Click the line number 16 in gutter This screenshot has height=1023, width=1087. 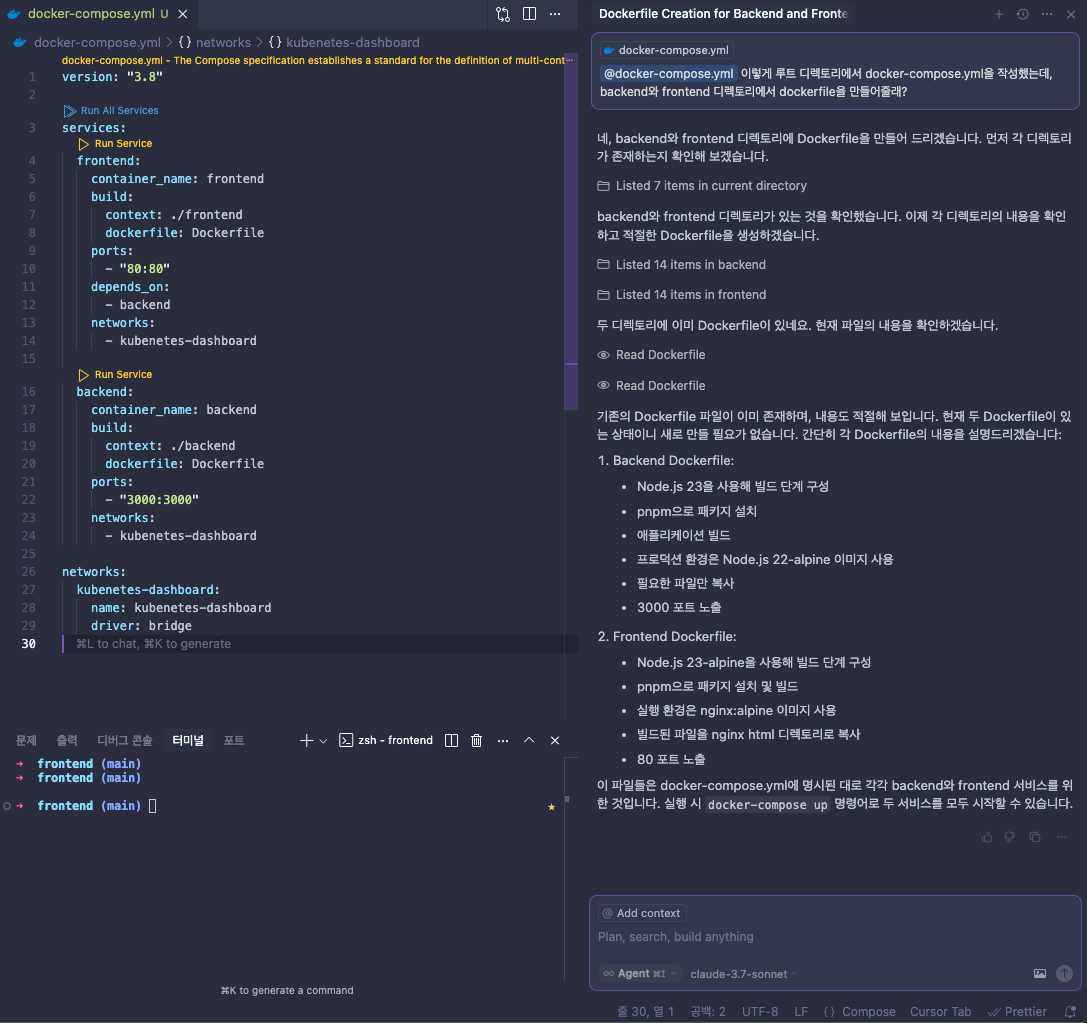[28, 392]
